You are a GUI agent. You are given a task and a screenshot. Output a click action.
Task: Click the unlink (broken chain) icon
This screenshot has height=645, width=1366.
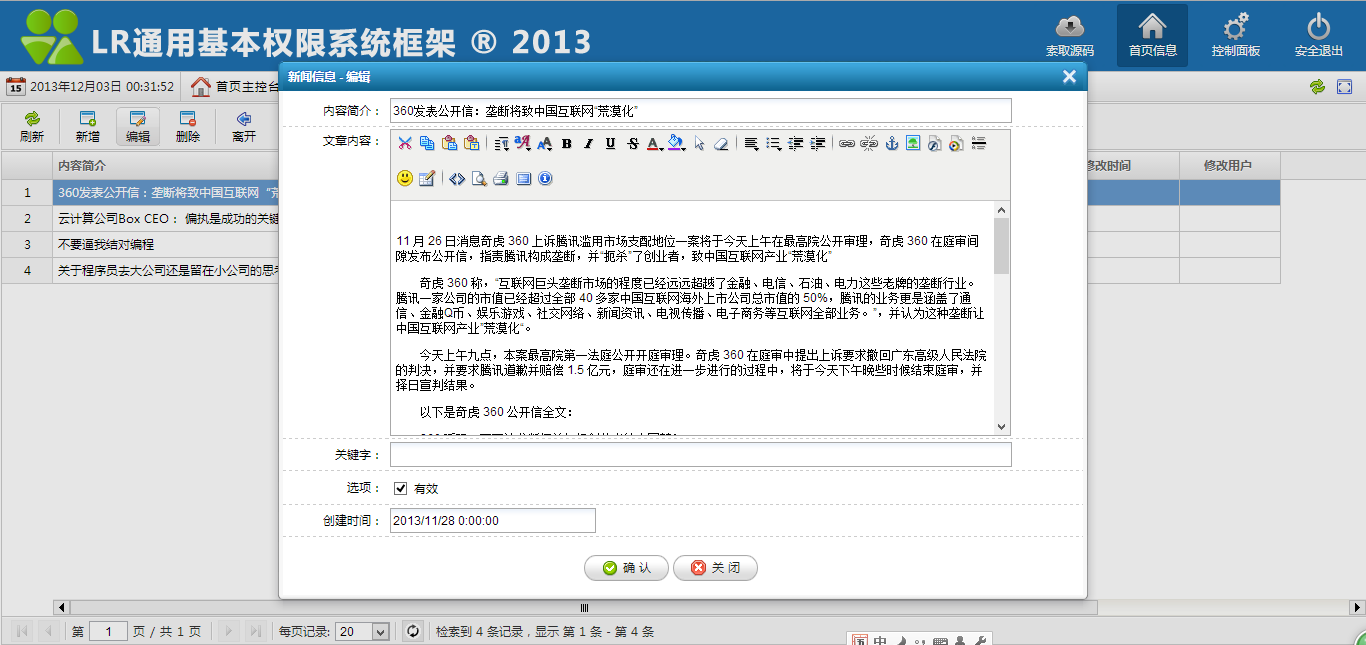869,143
